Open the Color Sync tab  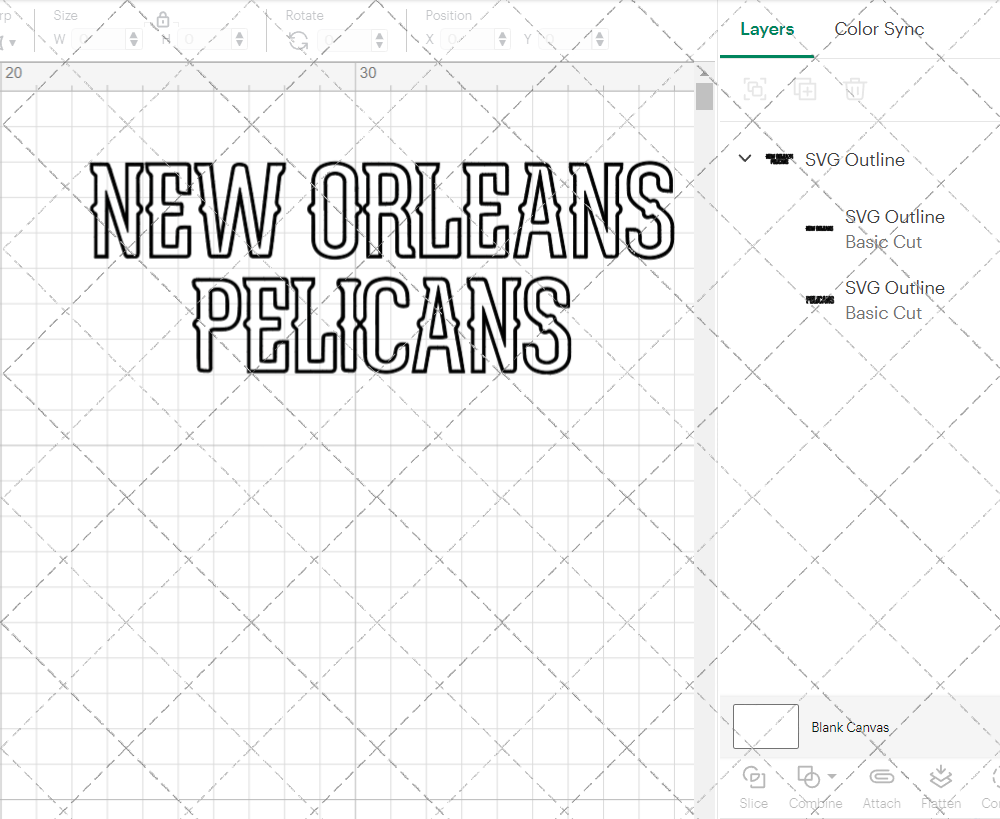(x=879, y=29)
